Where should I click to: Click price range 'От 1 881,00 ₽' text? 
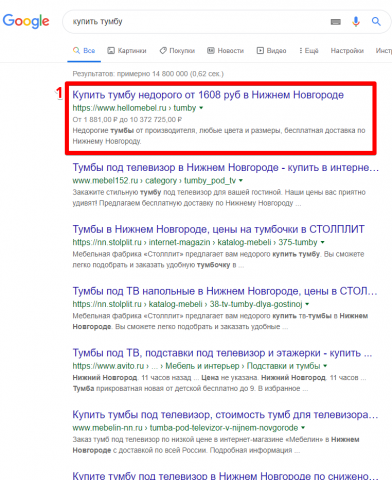(127, 119)
